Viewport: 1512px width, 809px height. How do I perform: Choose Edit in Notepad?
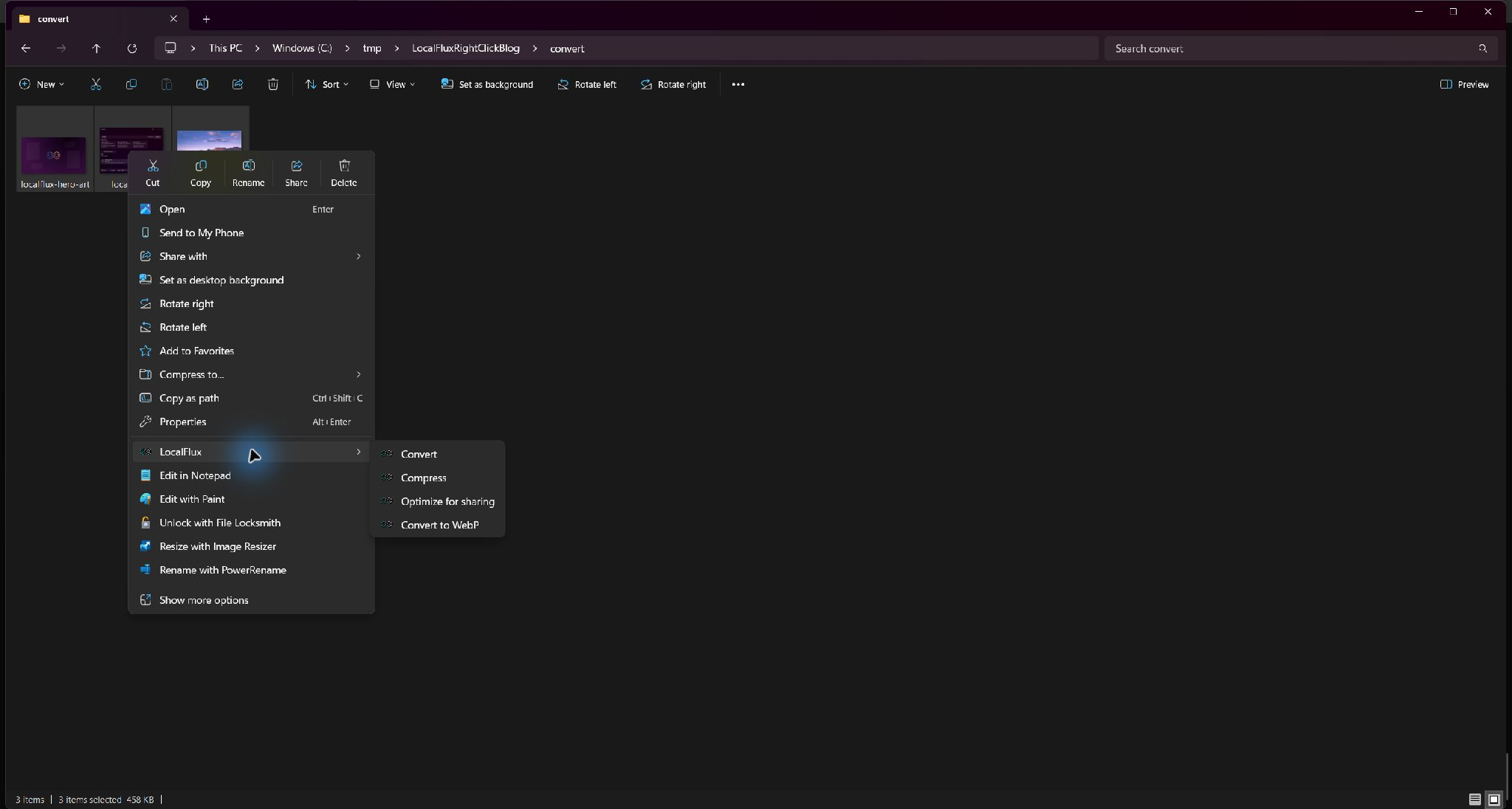(x=251, y=475)
